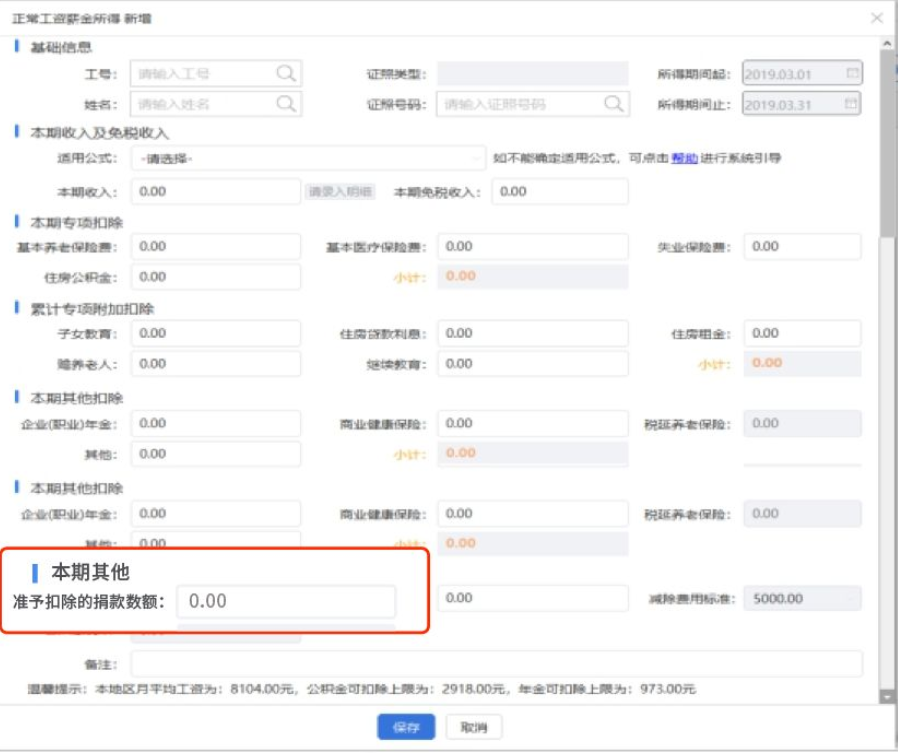Click the 基本医疗保险费 input field
The width and height of the screenshot is (898, 753).
point(533,246)
